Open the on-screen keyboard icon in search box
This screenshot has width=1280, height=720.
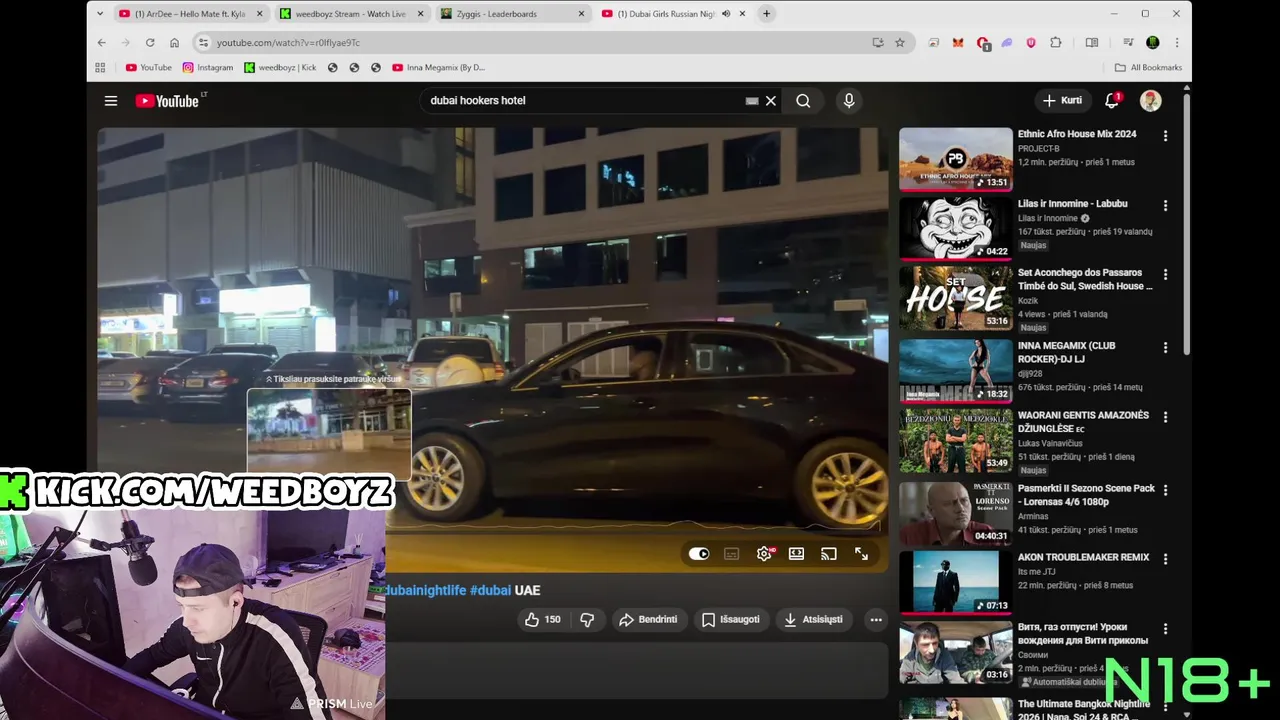coord(752,101)
